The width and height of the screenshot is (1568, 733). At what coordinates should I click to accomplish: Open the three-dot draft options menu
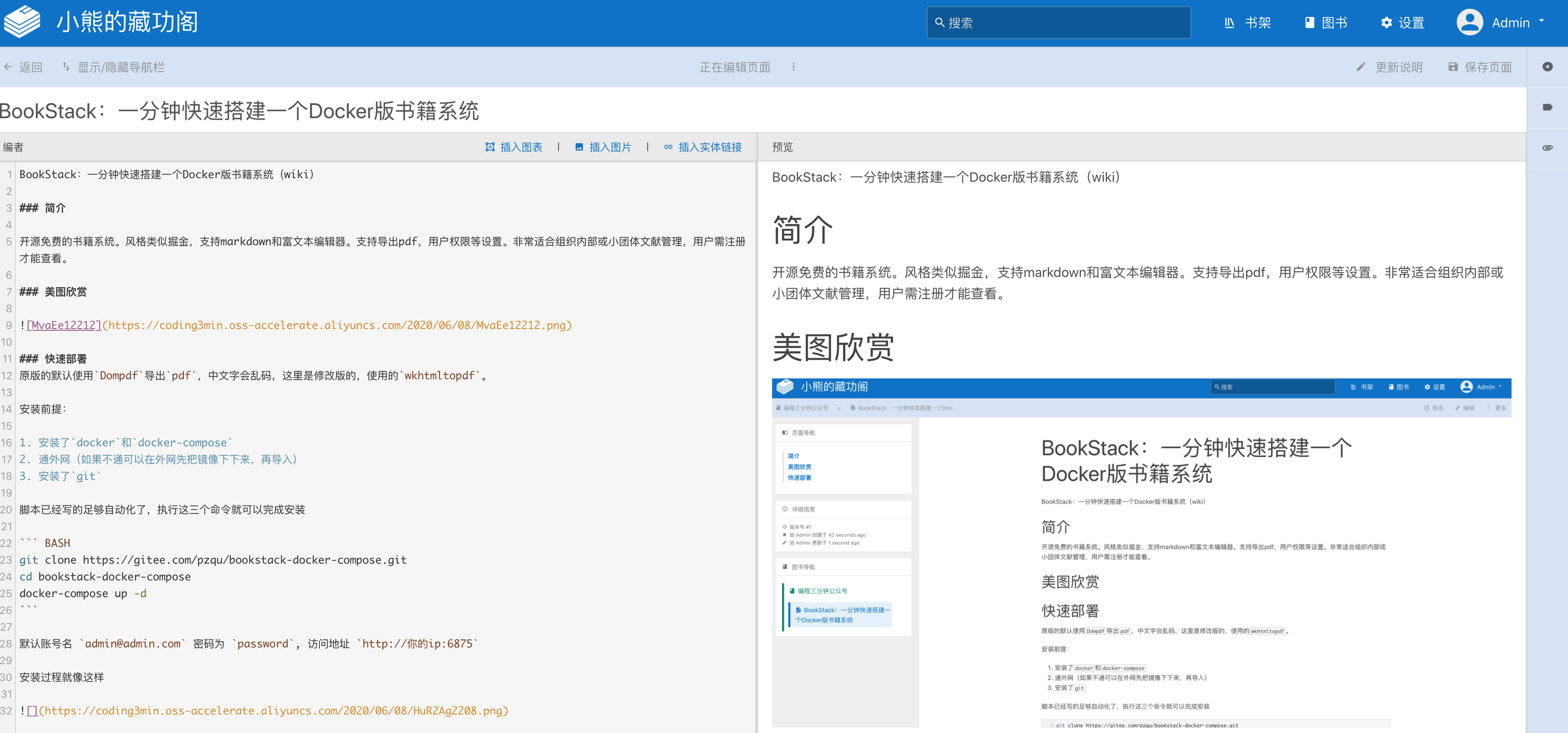[x=793, y=67]
